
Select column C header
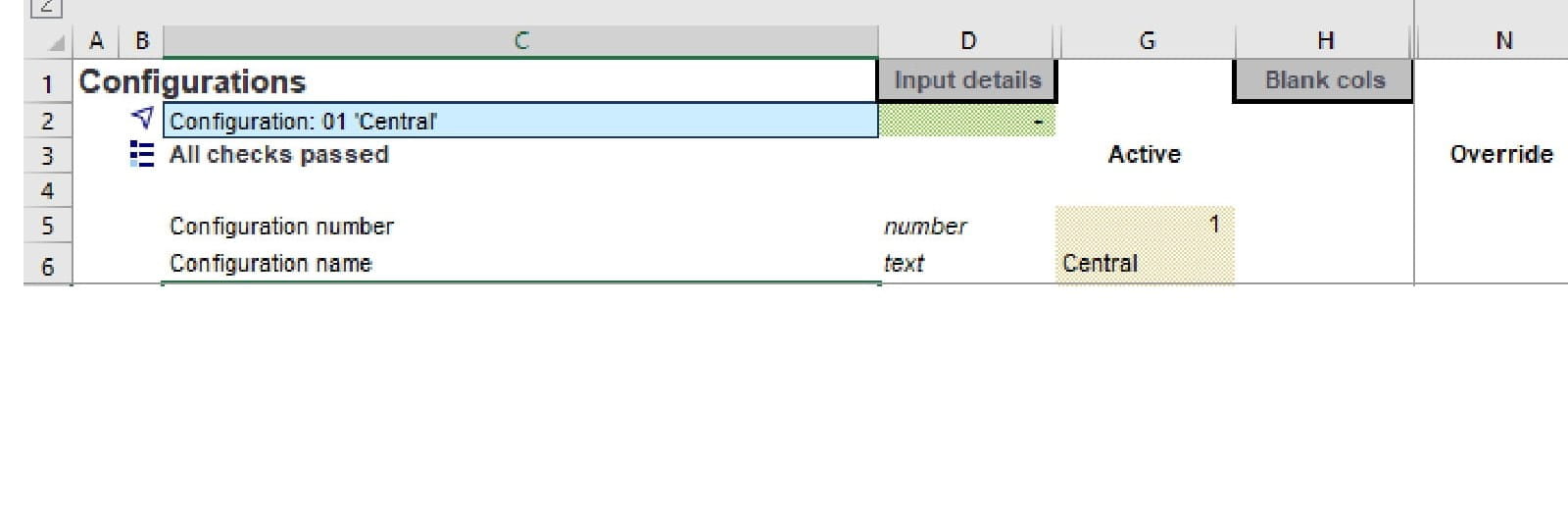(x=520, y=40)
